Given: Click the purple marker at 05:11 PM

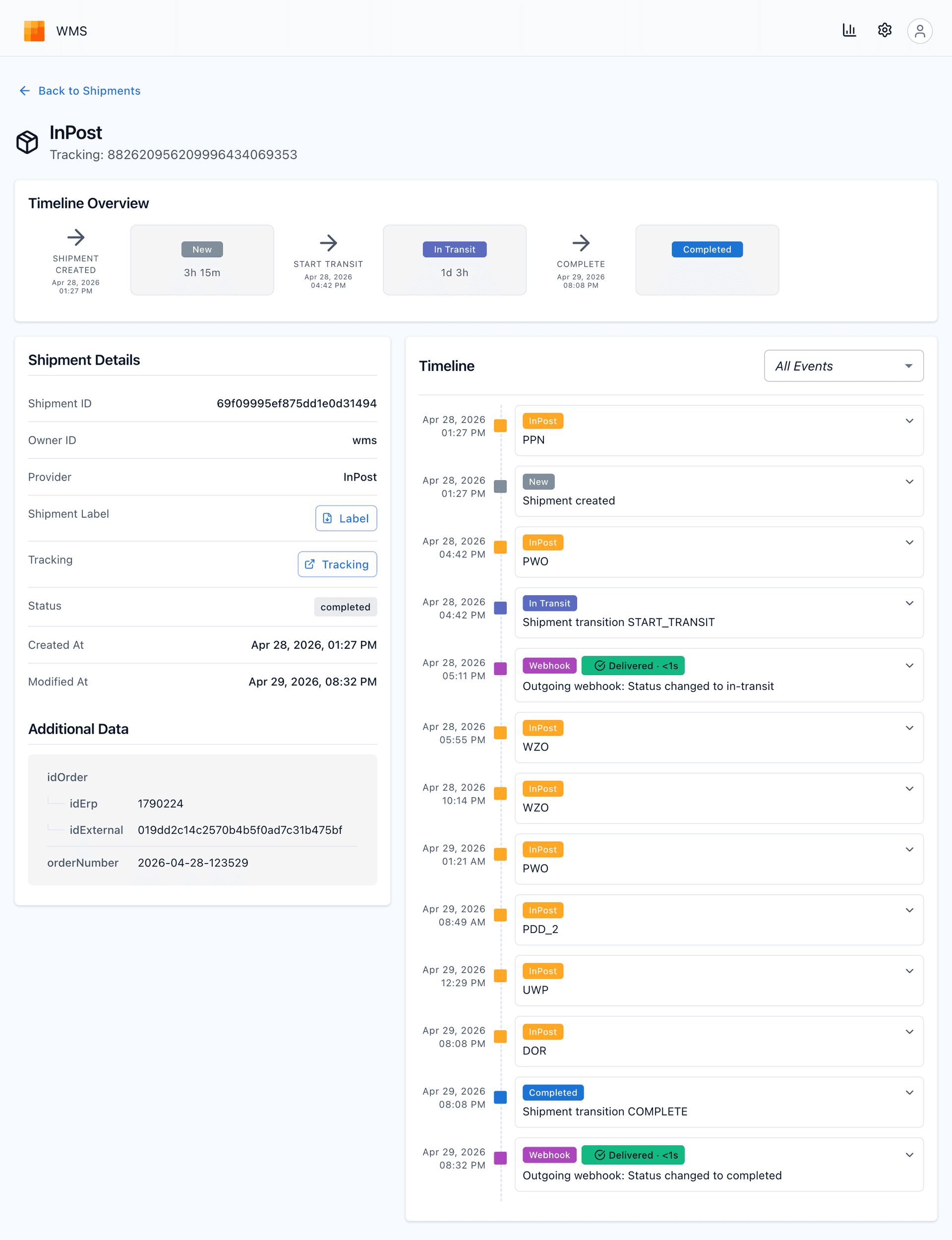Looking at the screenshot, I should point(500,668).
